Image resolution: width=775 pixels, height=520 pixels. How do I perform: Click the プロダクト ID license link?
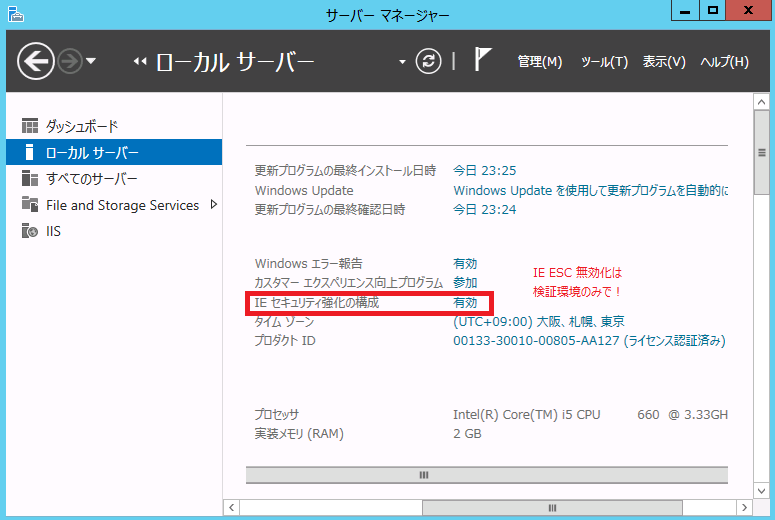[x=589, y=341]
